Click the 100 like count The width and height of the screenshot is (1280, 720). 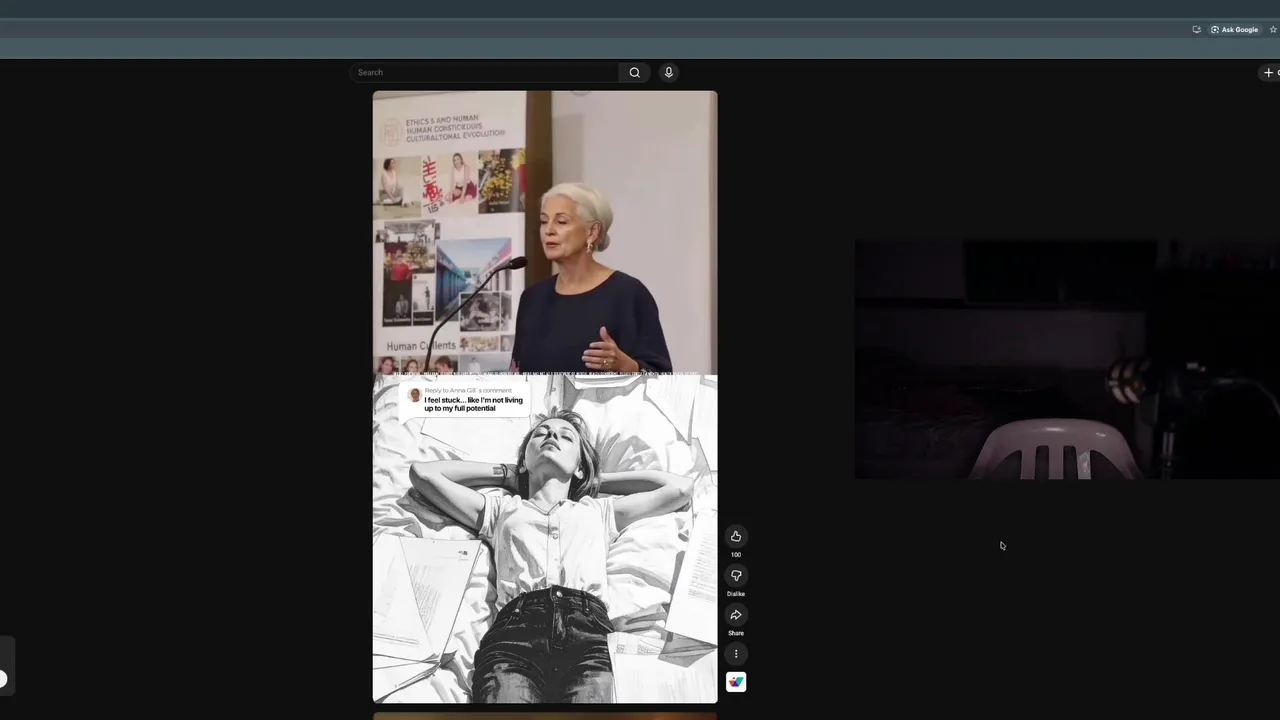click(736, 555)
